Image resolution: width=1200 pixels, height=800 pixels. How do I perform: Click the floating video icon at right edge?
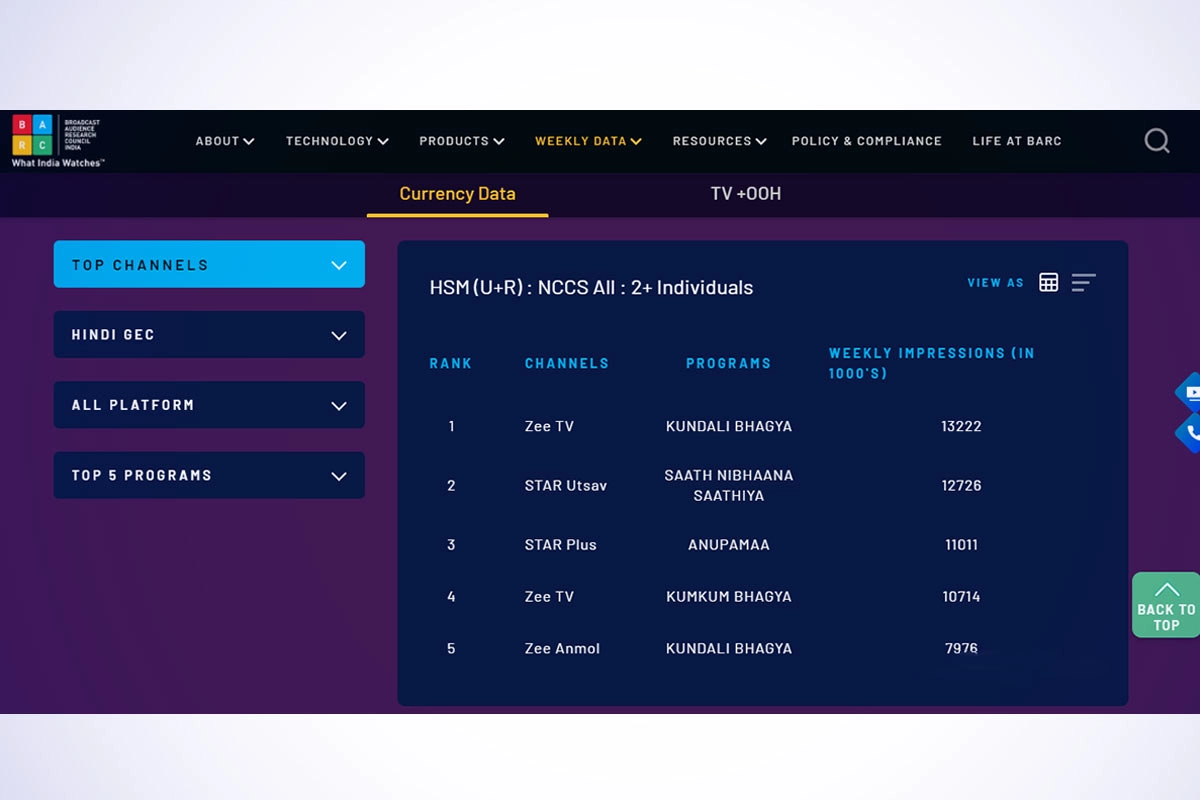pyautogui.click(x=1190, y=393)
